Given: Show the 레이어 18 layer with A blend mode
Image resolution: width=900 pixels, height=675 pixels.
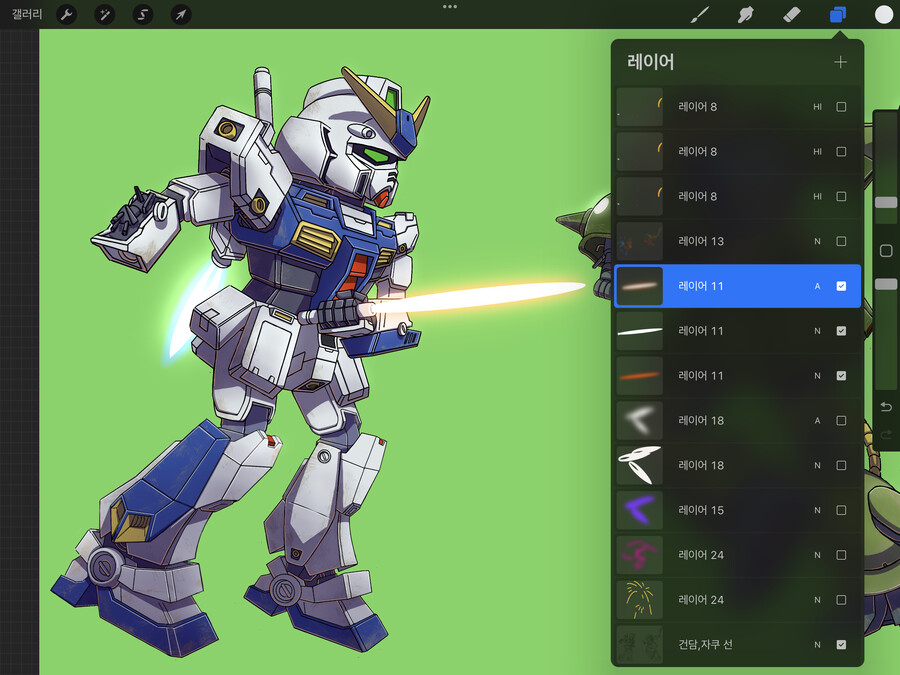Looking at the screenshot, I should 841,420.
